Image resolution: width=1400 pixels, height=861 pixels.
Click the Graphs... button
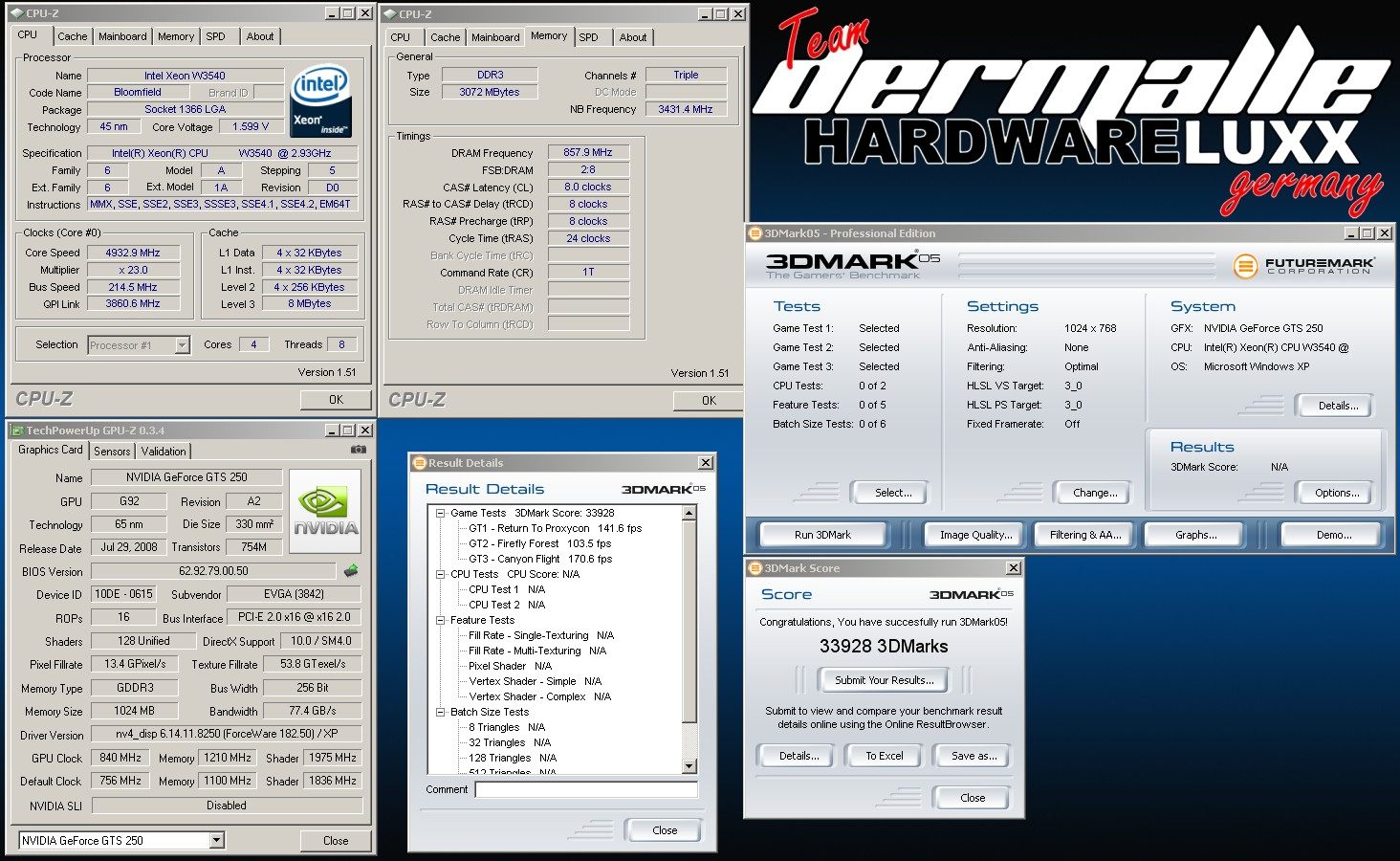(x=1195, y=535)
